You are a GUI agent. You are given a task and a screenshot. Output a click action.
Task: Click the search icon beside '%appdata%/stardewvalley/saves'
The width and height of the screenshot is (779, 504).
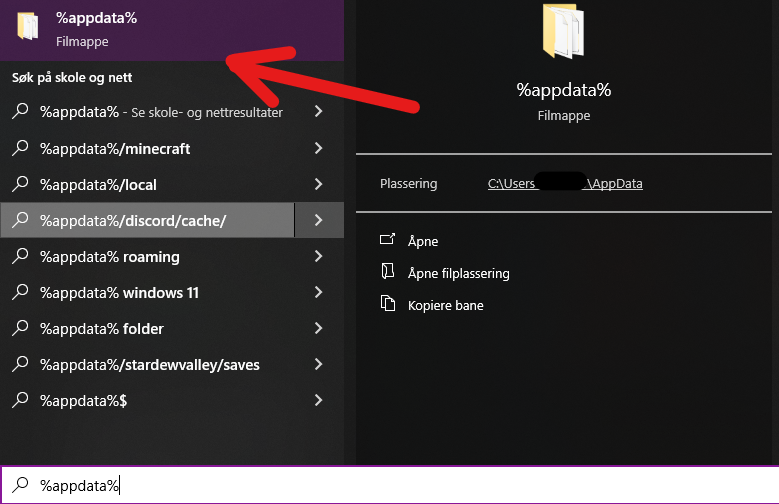click(20, 364)
